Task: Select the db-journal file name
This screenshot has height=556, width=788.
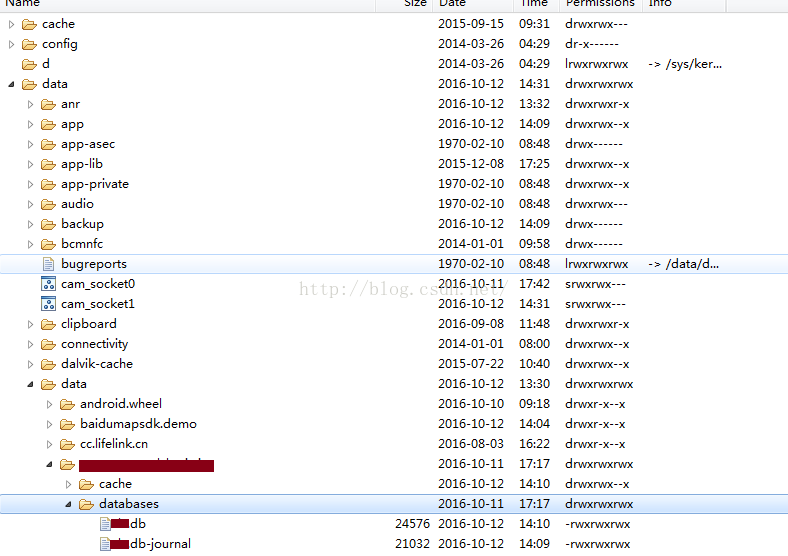Action: (x=160, y=544)
